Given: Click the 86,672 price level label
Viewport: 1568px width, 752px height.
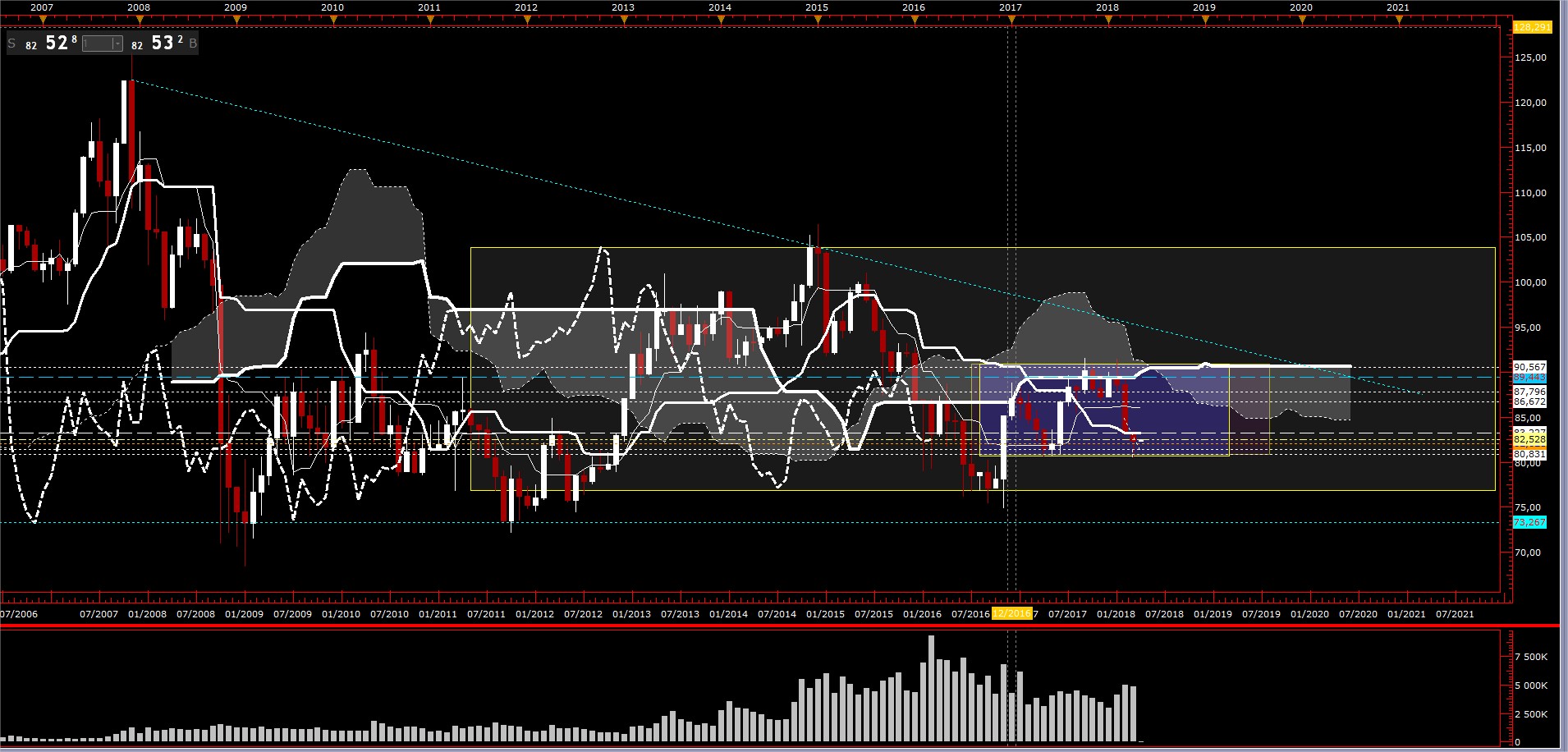Looking at the screenshot, I should tap(1529, 402).
